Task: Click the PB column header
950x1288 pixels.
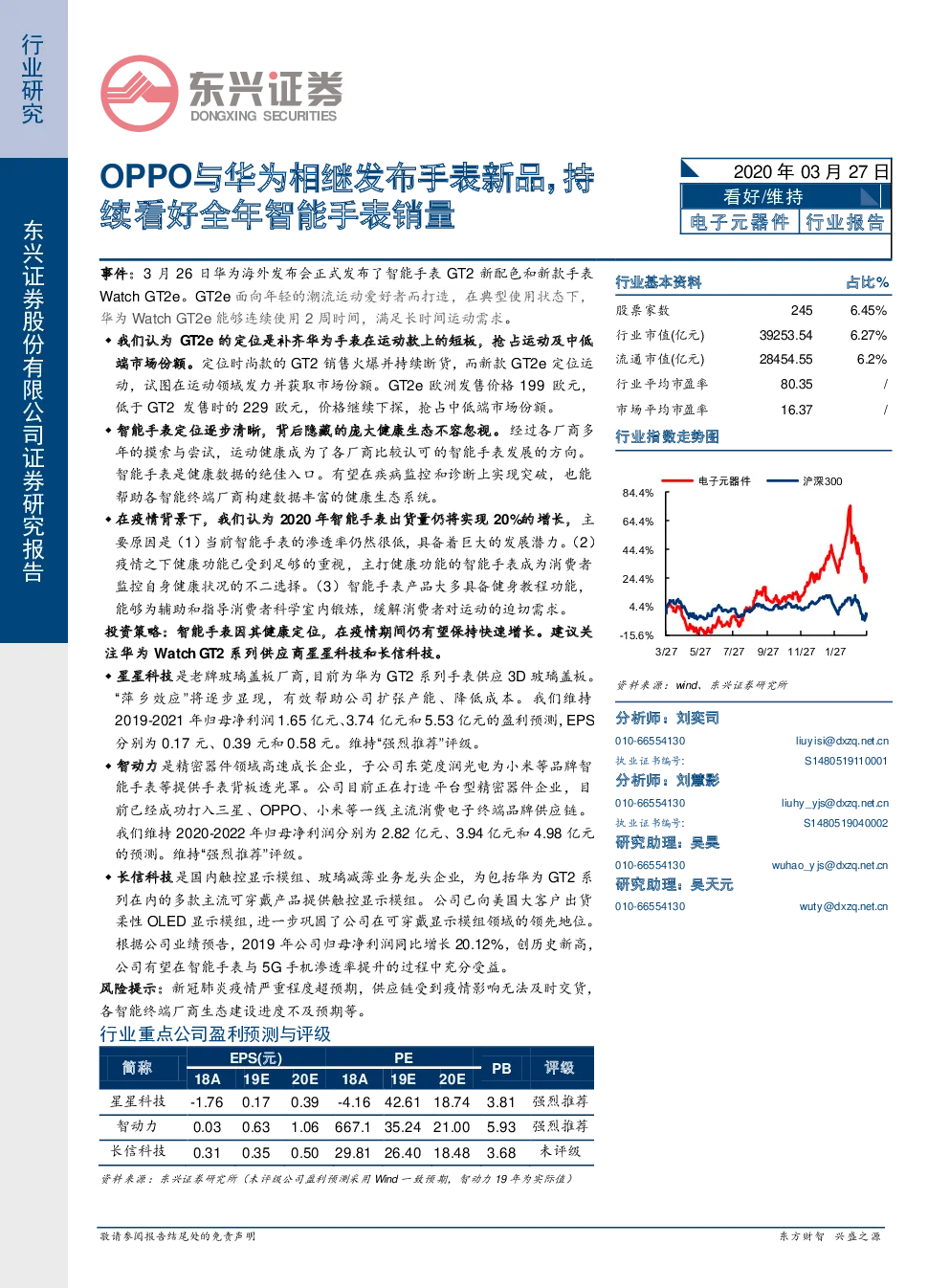Action: (501, 1068)
